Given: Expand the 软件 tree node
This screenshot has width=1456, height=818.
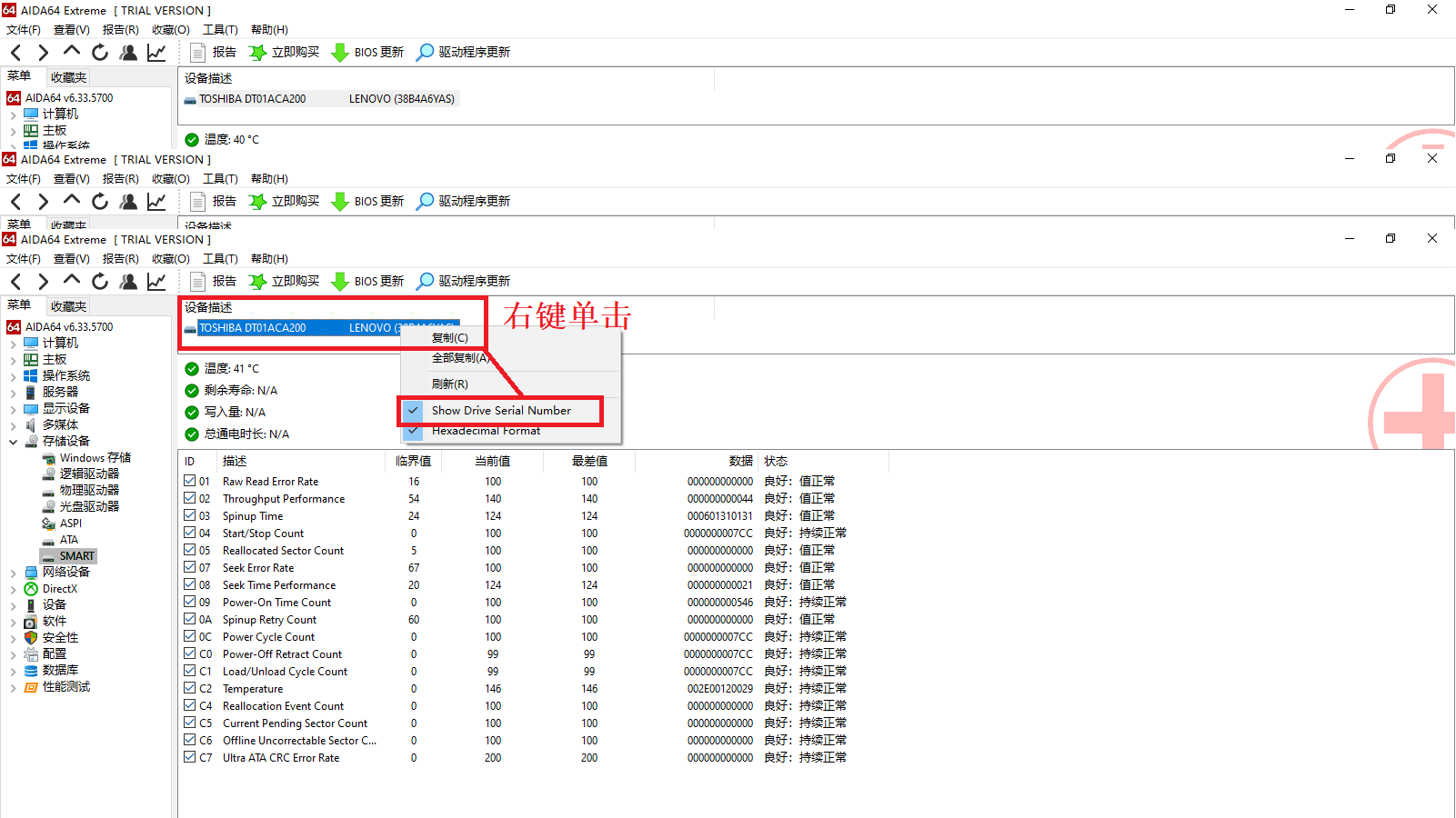Looking at the screenshot, I should tap(13, 622).
